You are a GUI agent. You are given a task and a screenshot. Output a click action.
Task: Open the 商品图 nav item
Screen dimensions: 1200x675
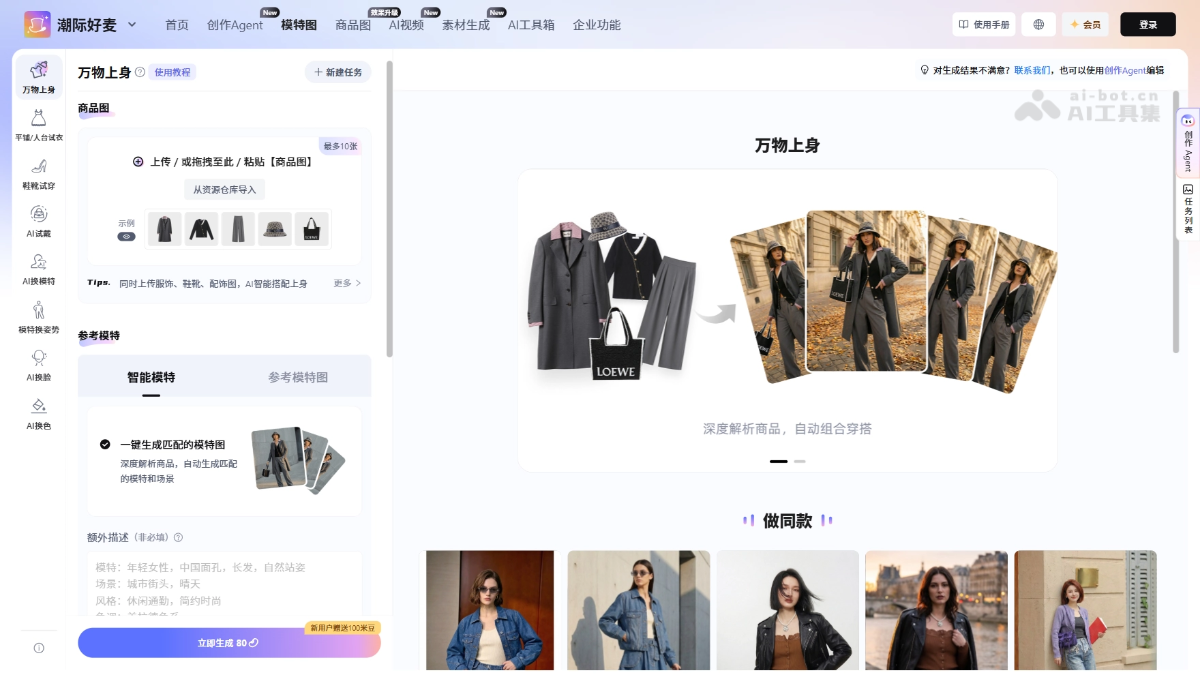point(353,25)
